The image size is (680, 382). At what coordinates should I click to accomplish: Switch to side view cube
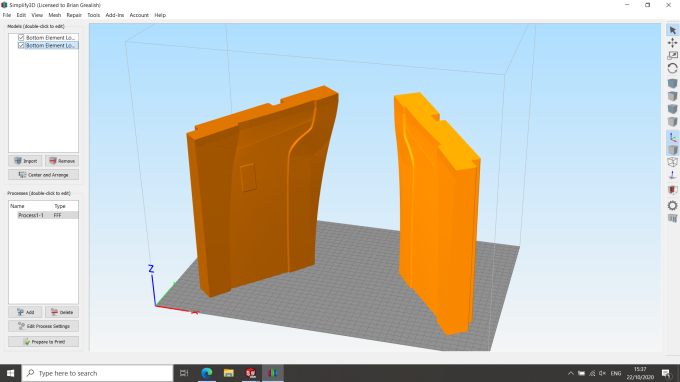coord(672,121)
